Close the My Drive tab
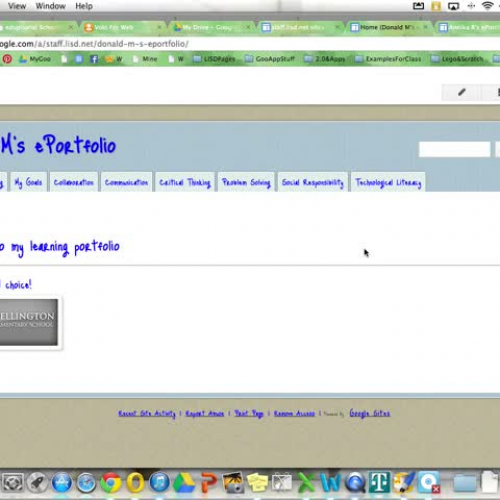This screenshot has width=500, height=500. 248,27
